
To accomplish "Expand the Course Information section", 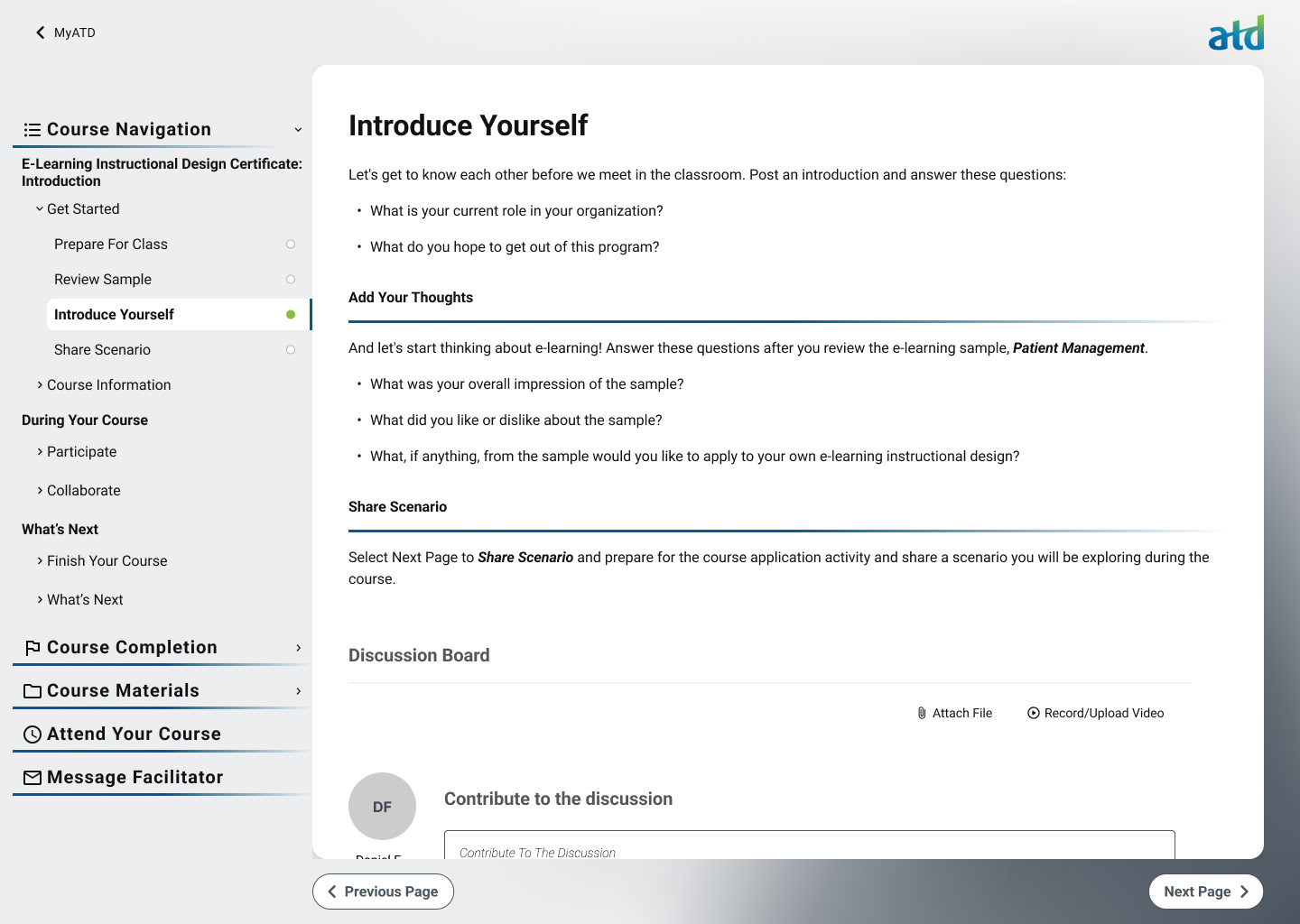I will tap(40, 385).
